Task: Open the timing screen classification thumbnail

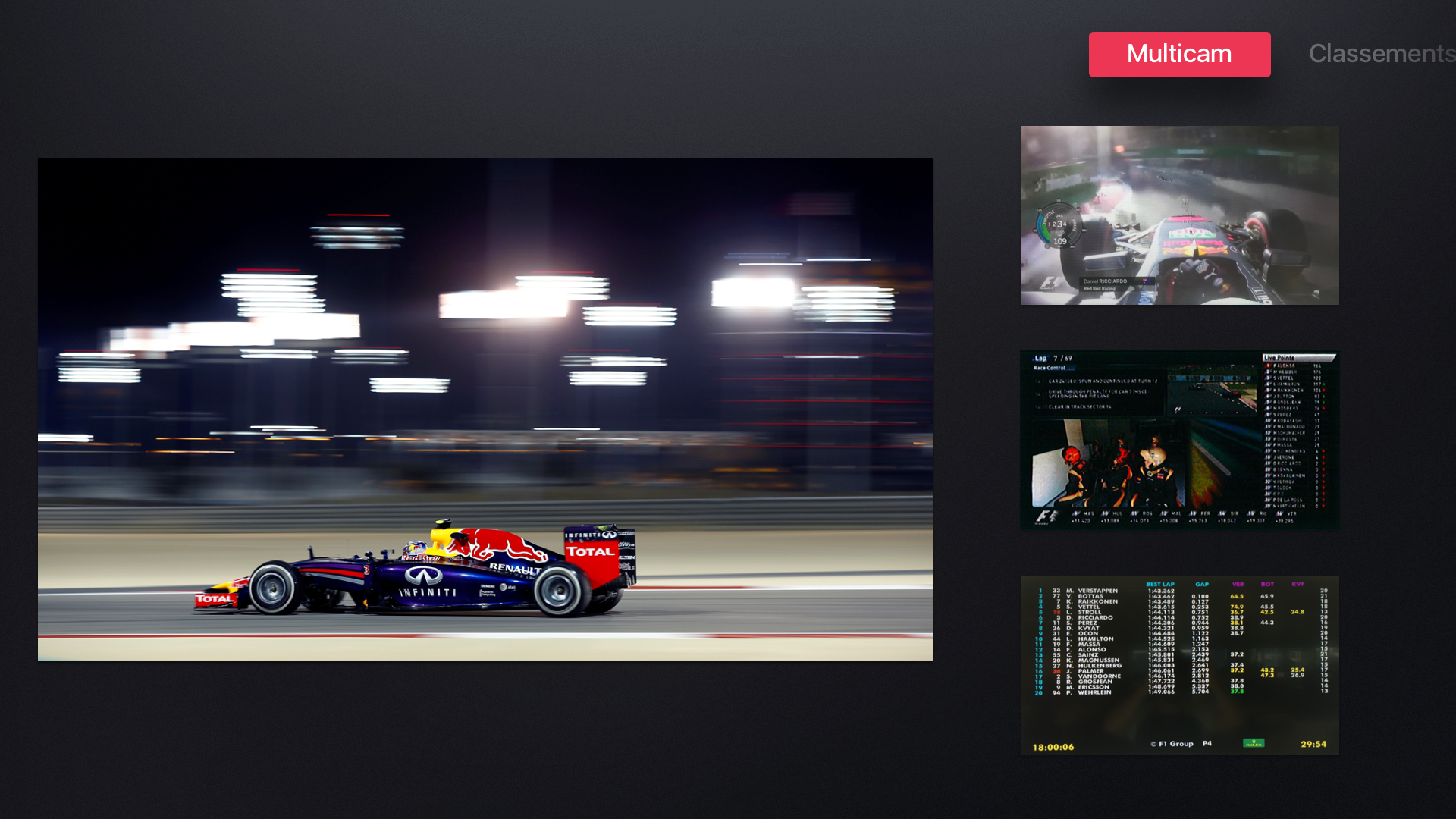Action: tap(1179, 664)
